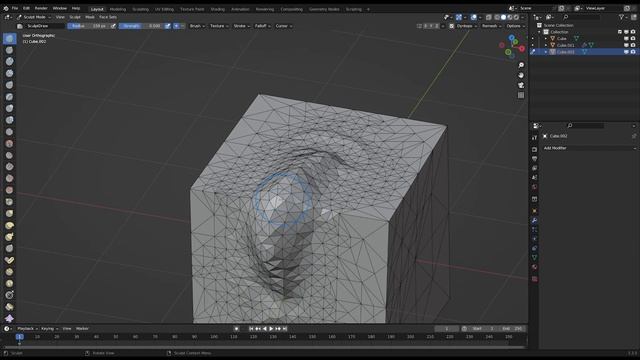This screenshot has width=640, height=360.
Task: Toggle the Dyntopo checkbox
Action: coord(451,26)
